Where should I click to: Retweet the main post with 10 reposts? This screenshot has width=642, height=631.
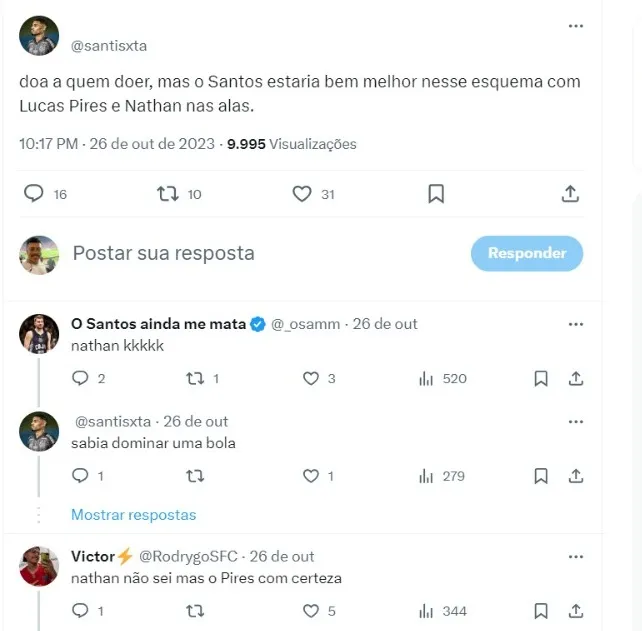[168, 194]
